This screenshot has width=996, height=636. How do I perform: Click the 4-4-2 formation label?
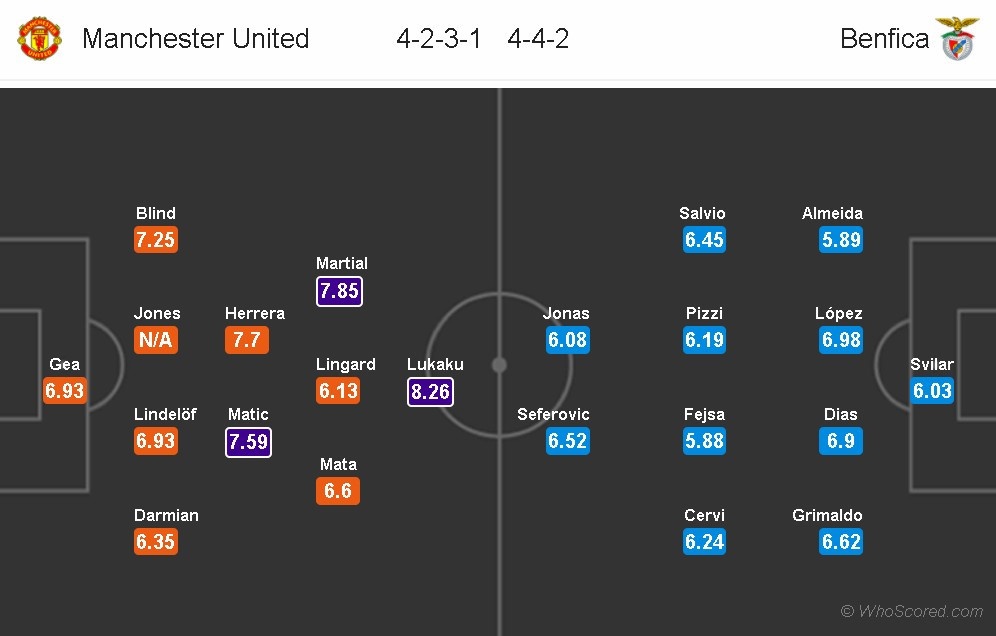tap(538, 39)
